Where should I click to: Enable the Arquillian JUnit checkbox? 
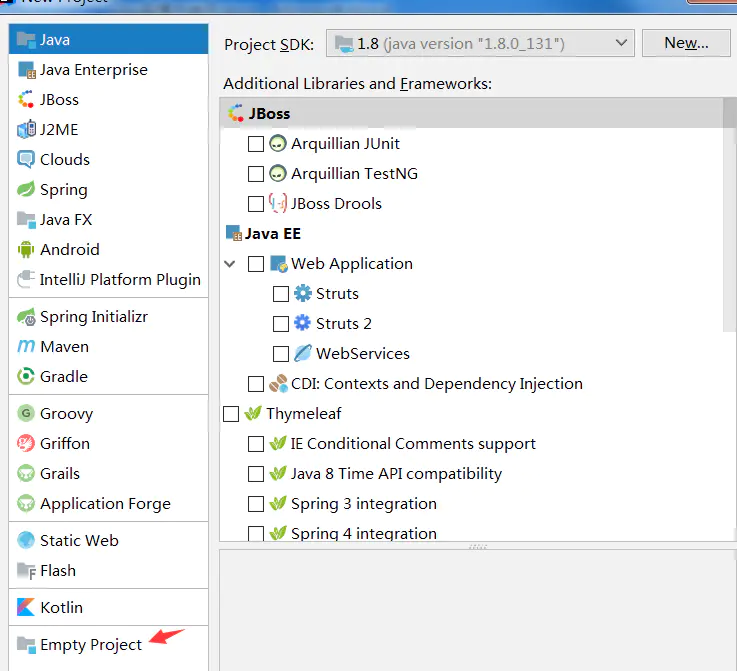(x=256, y=144)
